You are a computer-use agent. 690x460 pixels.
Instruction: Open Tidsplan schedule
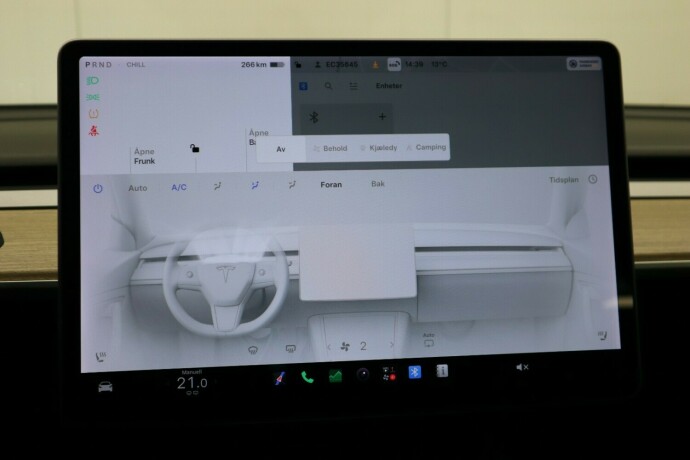(563, 180)
